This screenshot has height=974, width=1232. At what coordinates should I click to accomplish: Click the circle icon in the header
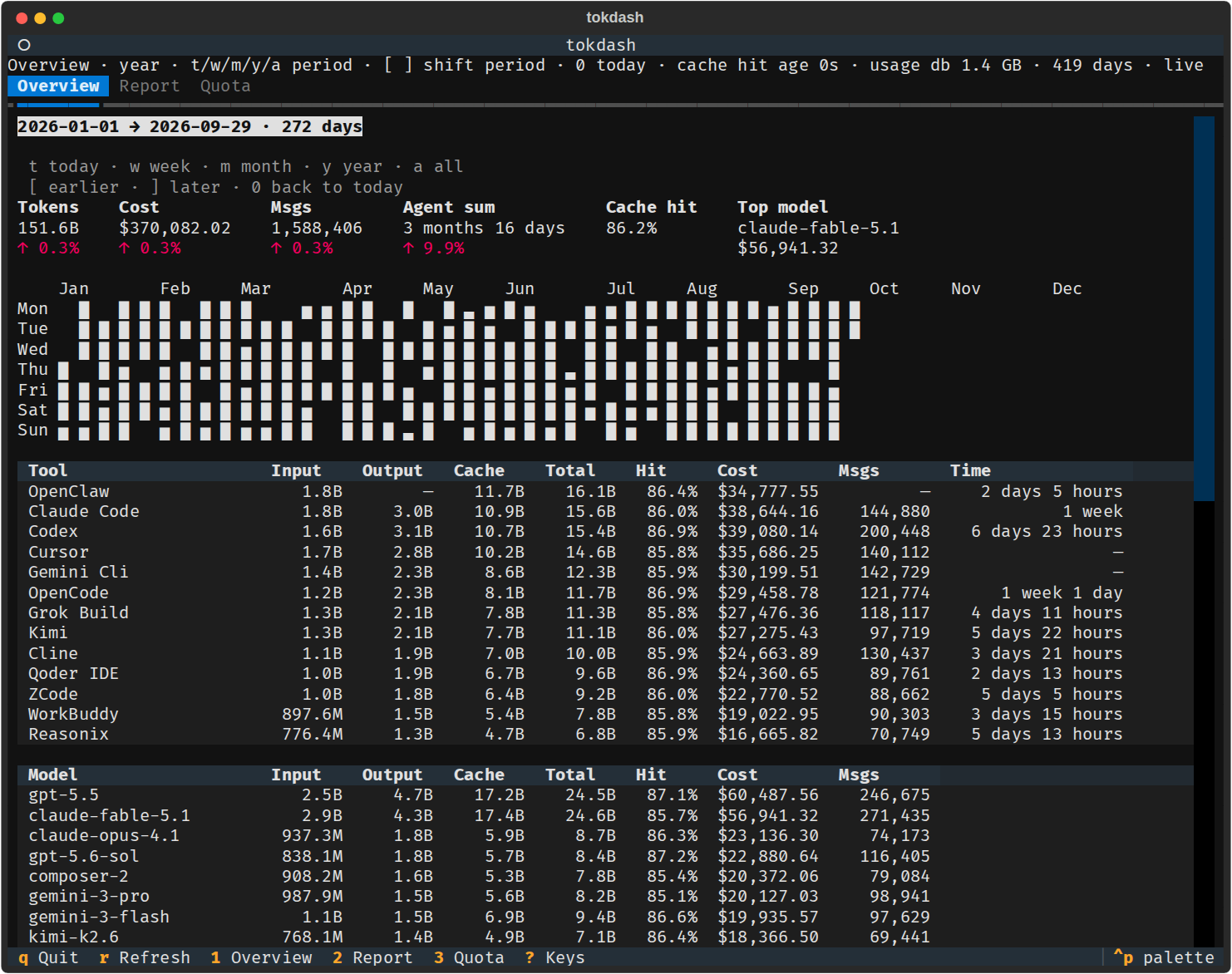[24, 45]
